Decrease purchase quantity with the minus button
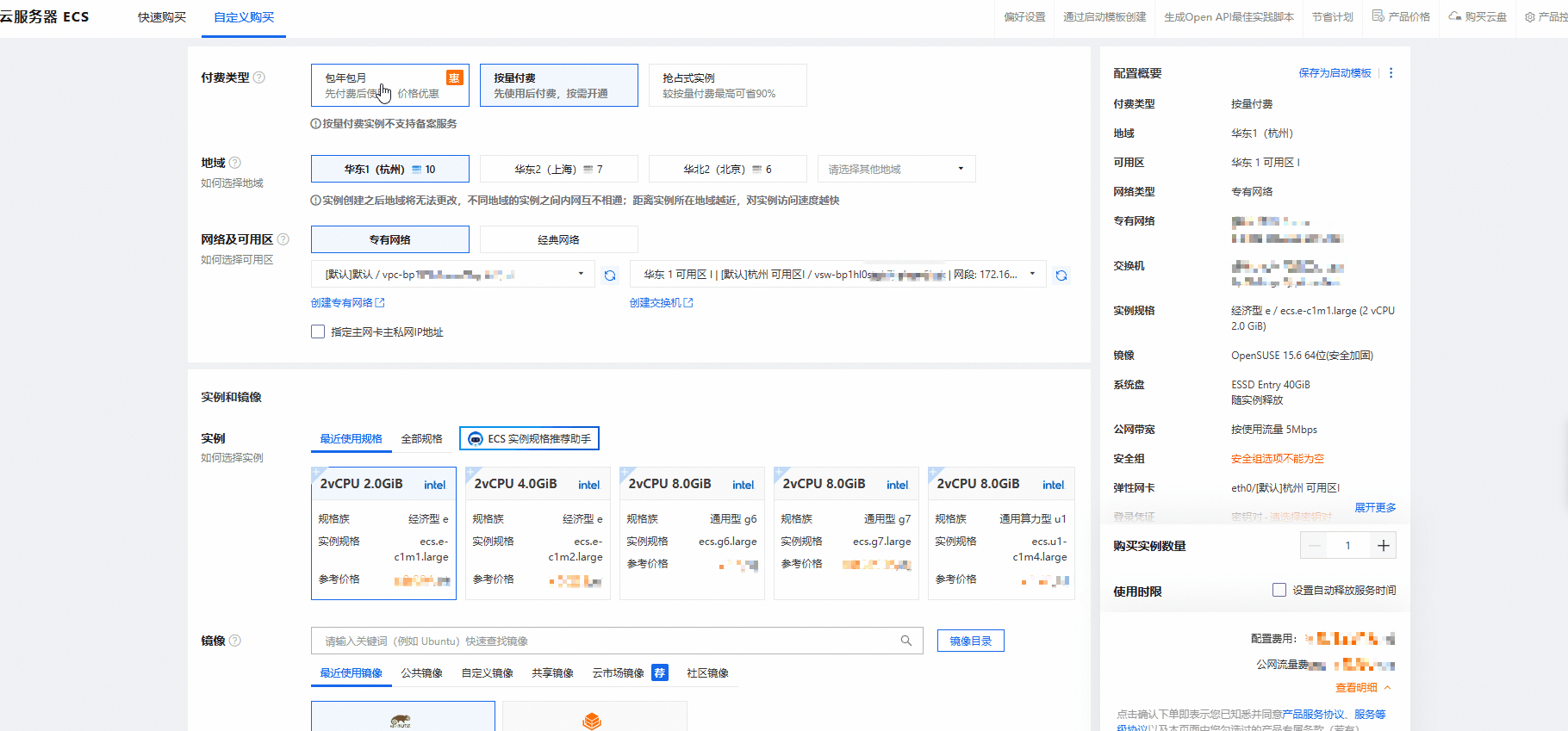This screenshot has height=731, width=1568. (x=1315, y=545)
